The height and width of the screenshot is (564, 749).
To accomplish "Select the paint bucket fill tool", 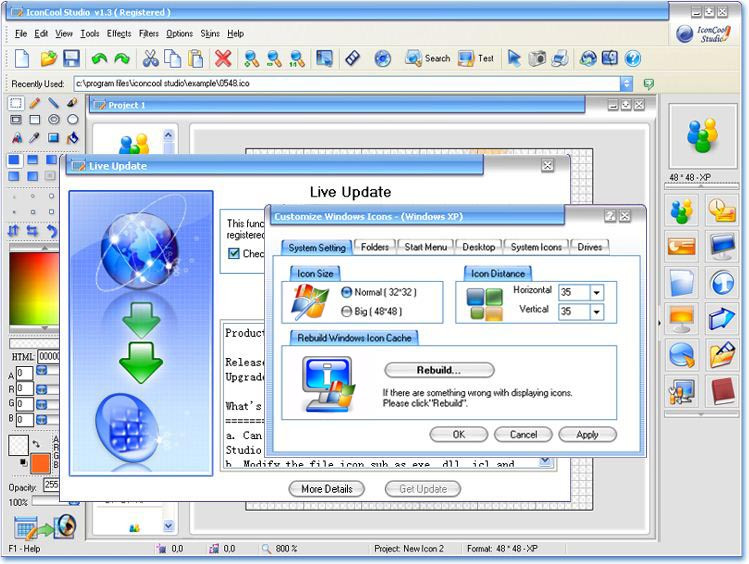I will pos(72,138).
